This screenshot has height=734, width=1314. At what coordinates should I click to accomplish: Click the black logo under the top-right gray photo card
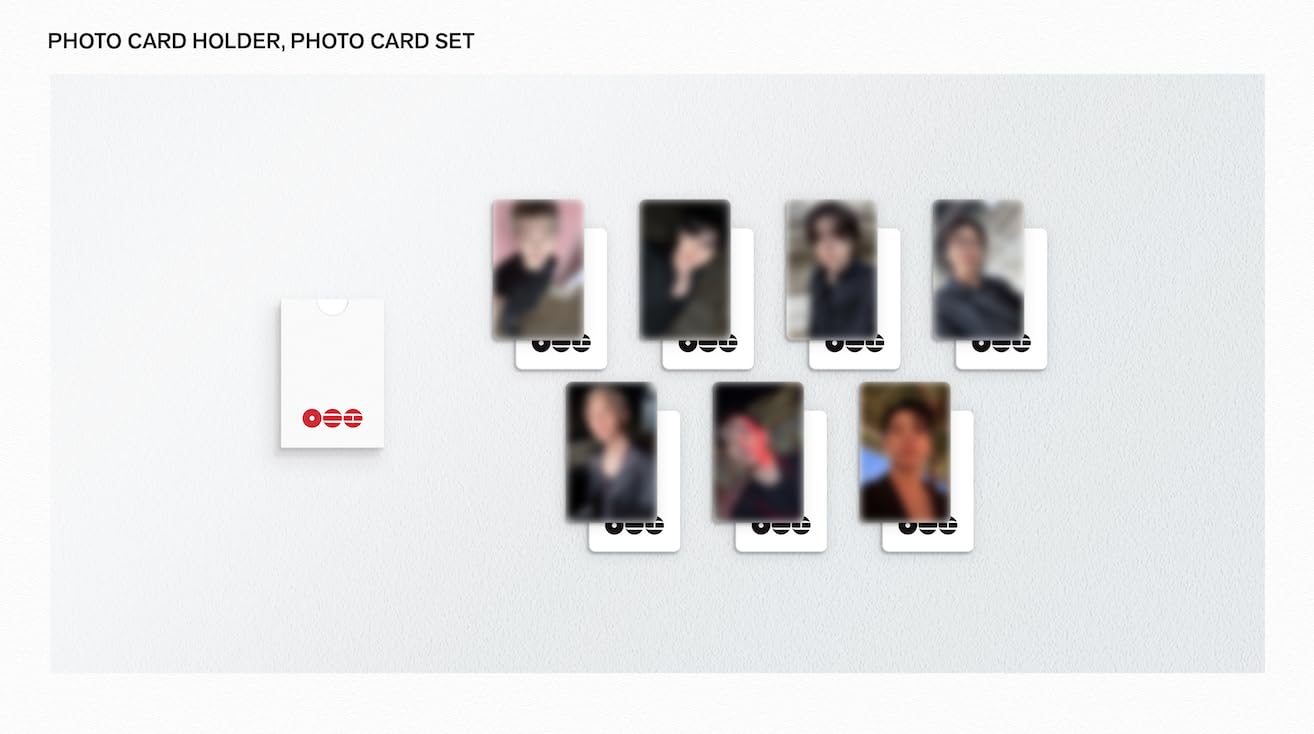tap(1001, 344)
